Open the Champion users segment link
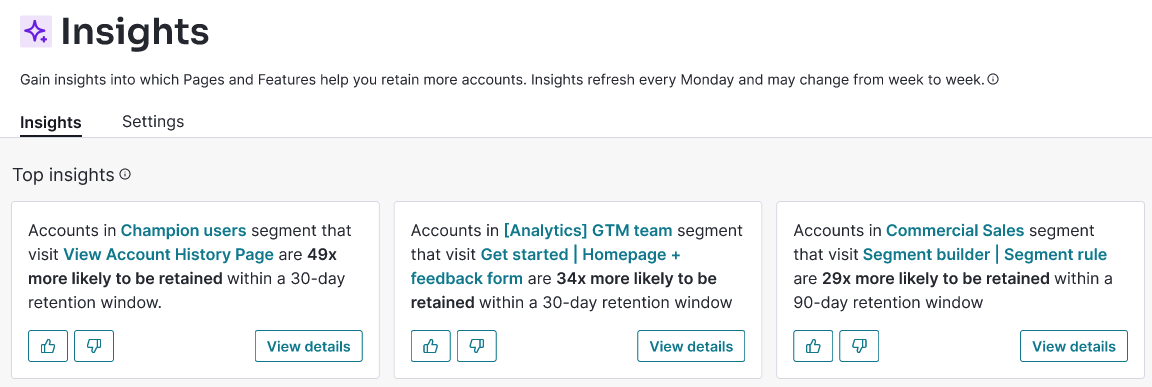The width and height of the screenshot is (1152, 387). [x=184, y=231]
